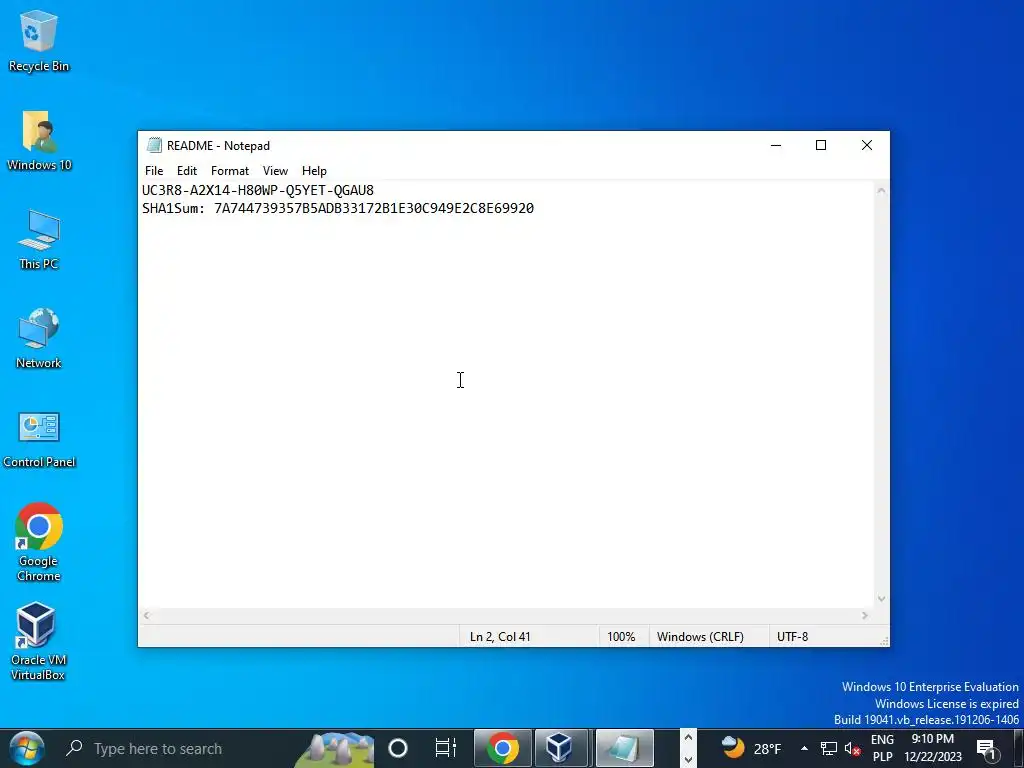Select the Windows 10 user folder icon
The width and height of the screenshot is (1024, 768).
39,141
